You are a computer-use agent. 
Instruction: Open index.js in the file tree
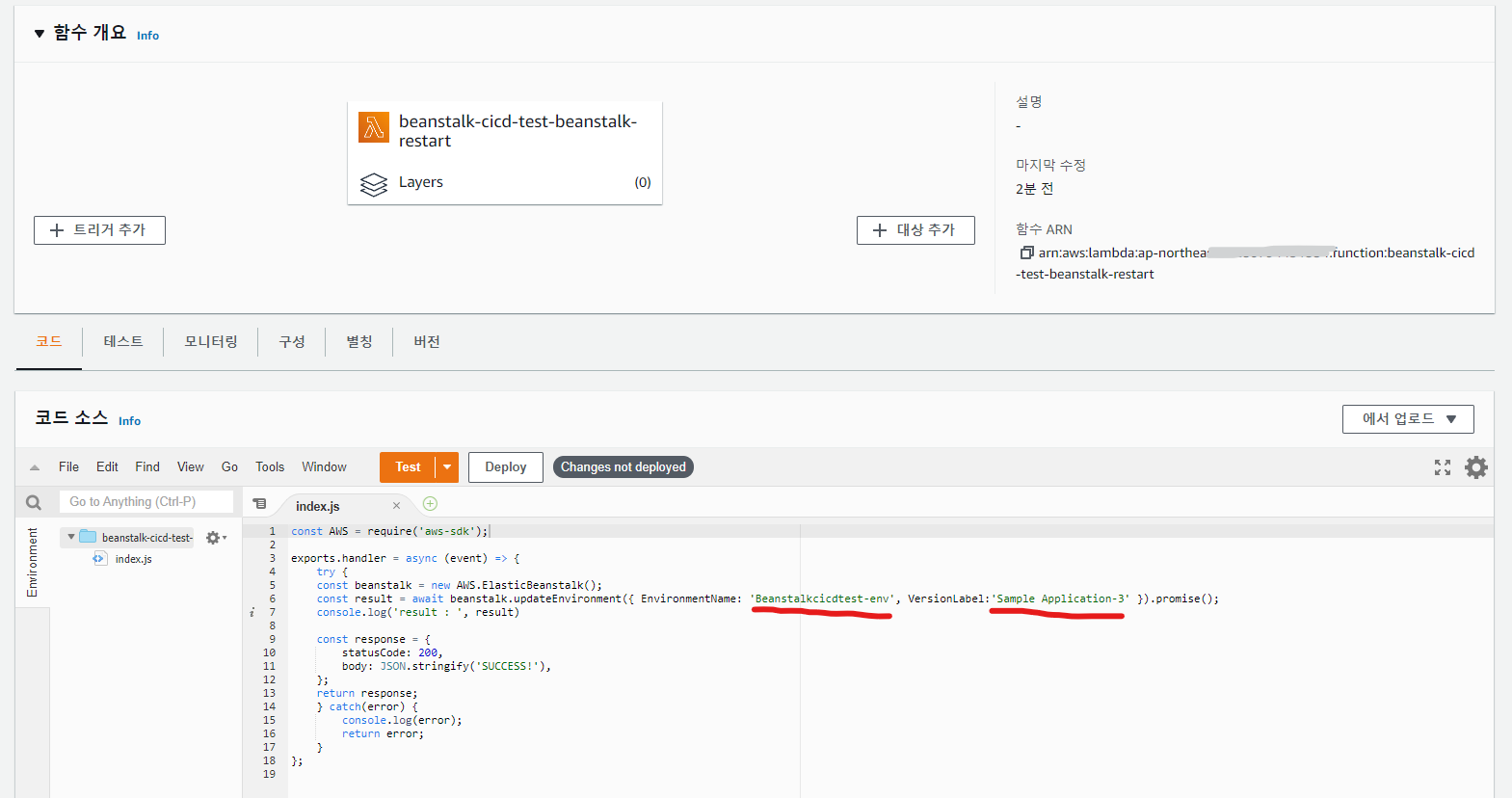(133, 559)
